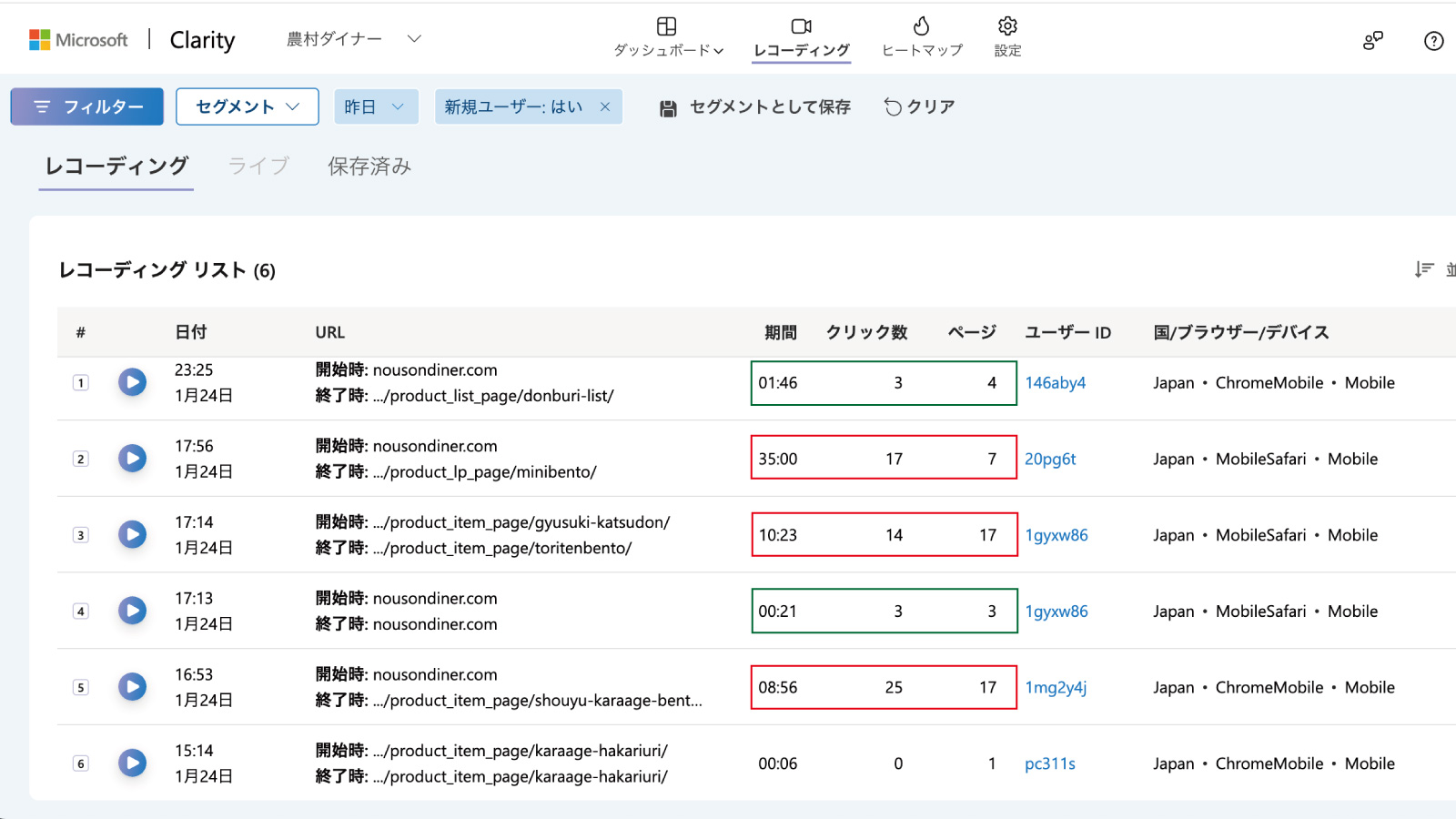Play the 17:56 recording in row 2
Screen dimensions: 1456x819
click(132, 459)
